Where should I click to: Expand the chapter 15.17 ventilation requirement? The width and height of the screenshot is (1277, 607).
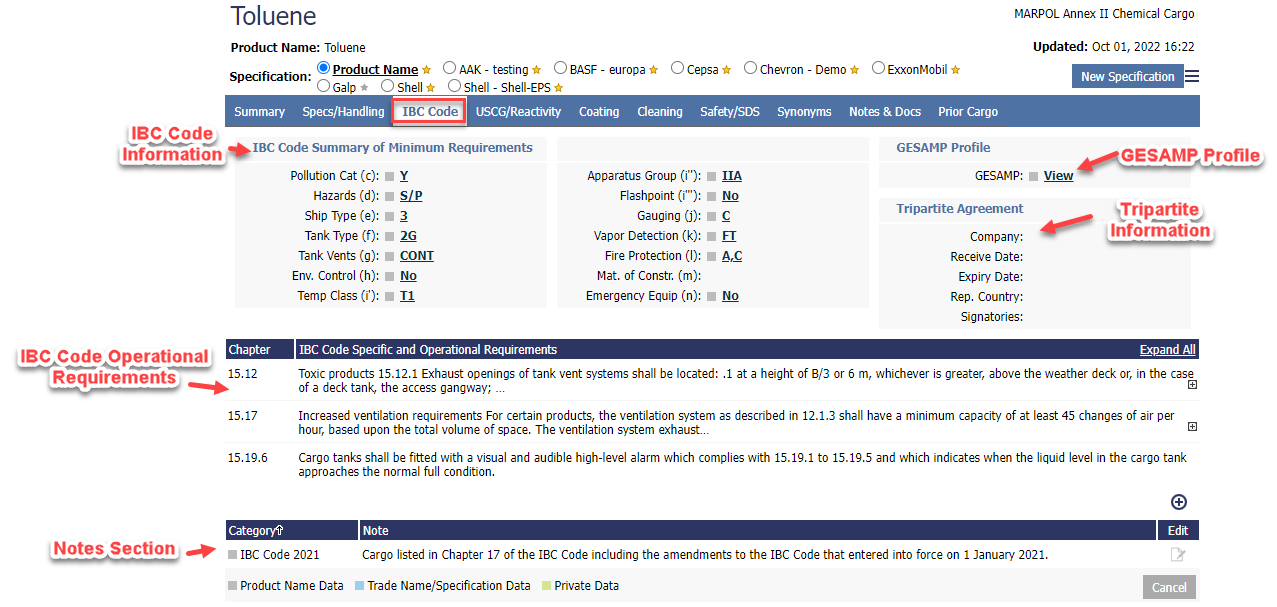point(1192,426)
